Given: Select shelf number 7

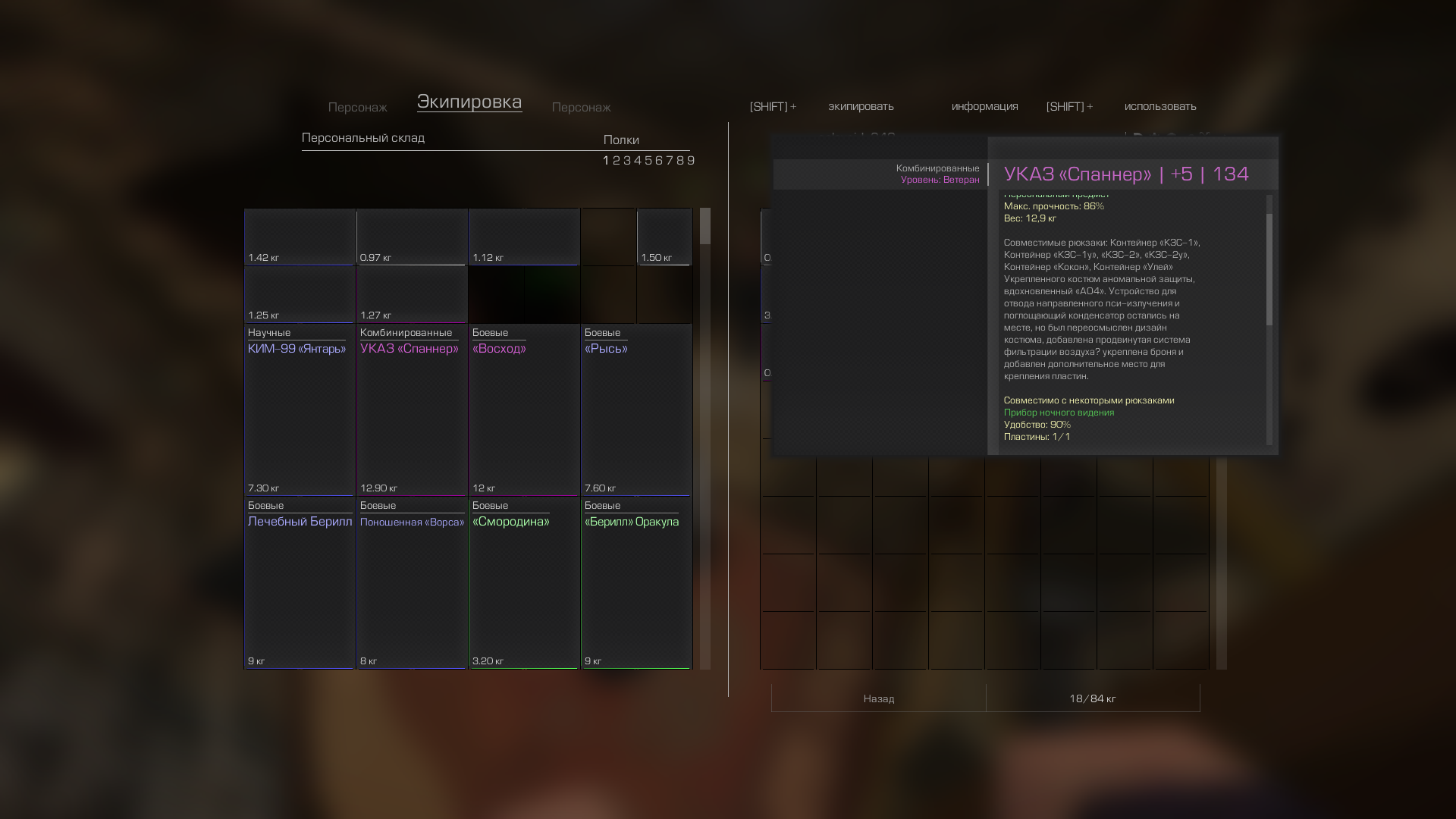Looking at the screenshot, I should (670, 161).
